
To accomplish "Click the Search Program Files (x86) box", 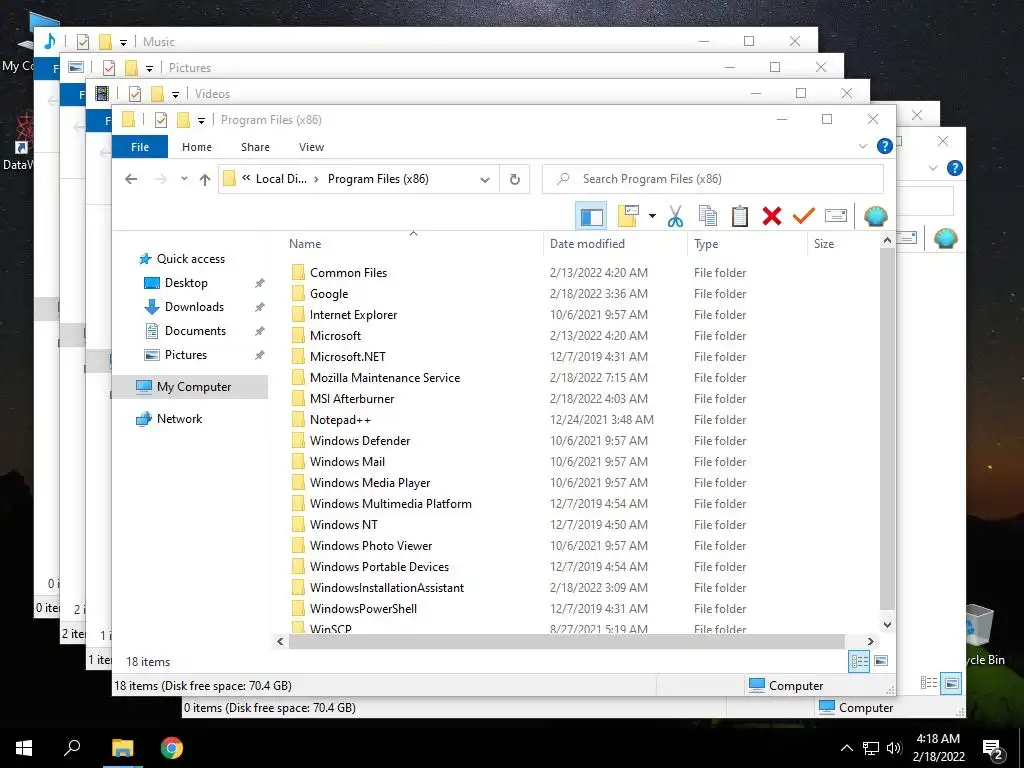I will [x=712, y=179].
